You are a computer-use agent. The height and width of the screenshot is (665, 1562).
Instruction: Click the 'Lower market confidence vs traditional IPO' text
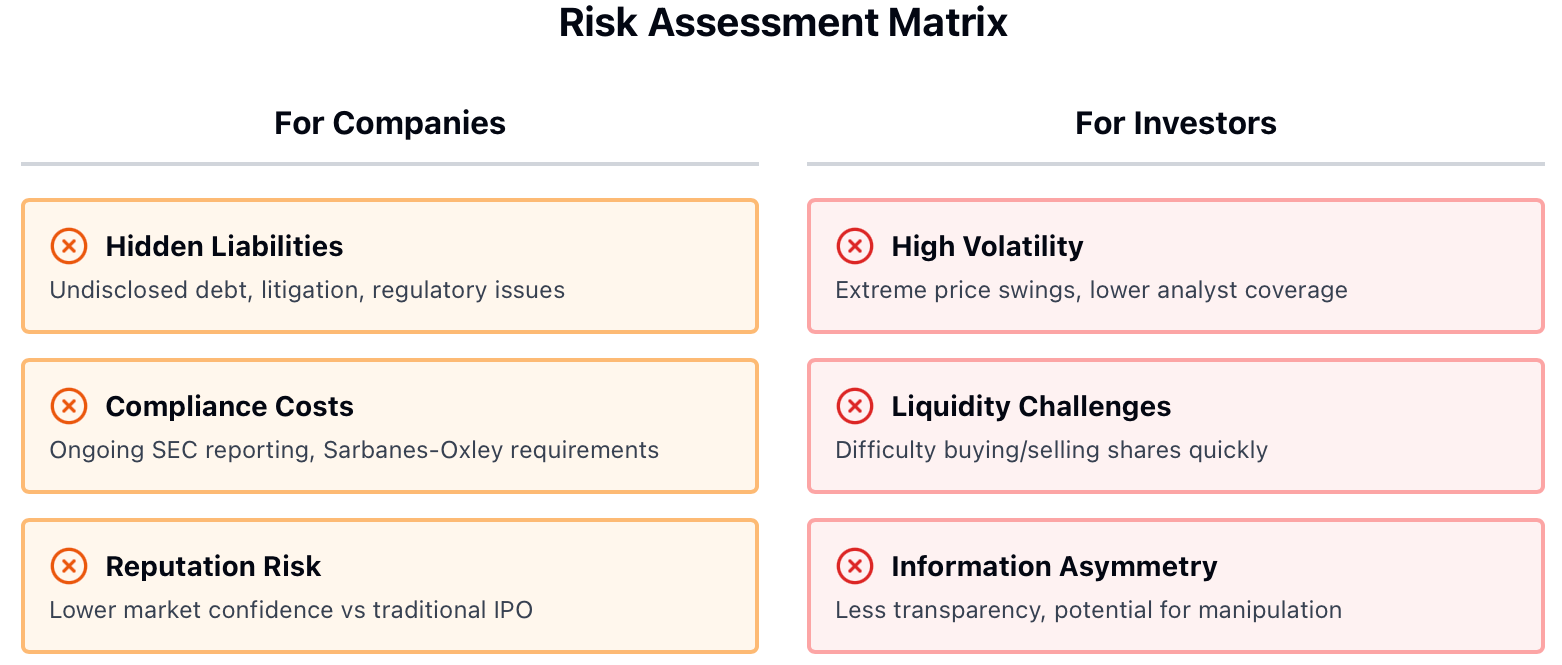291,610
